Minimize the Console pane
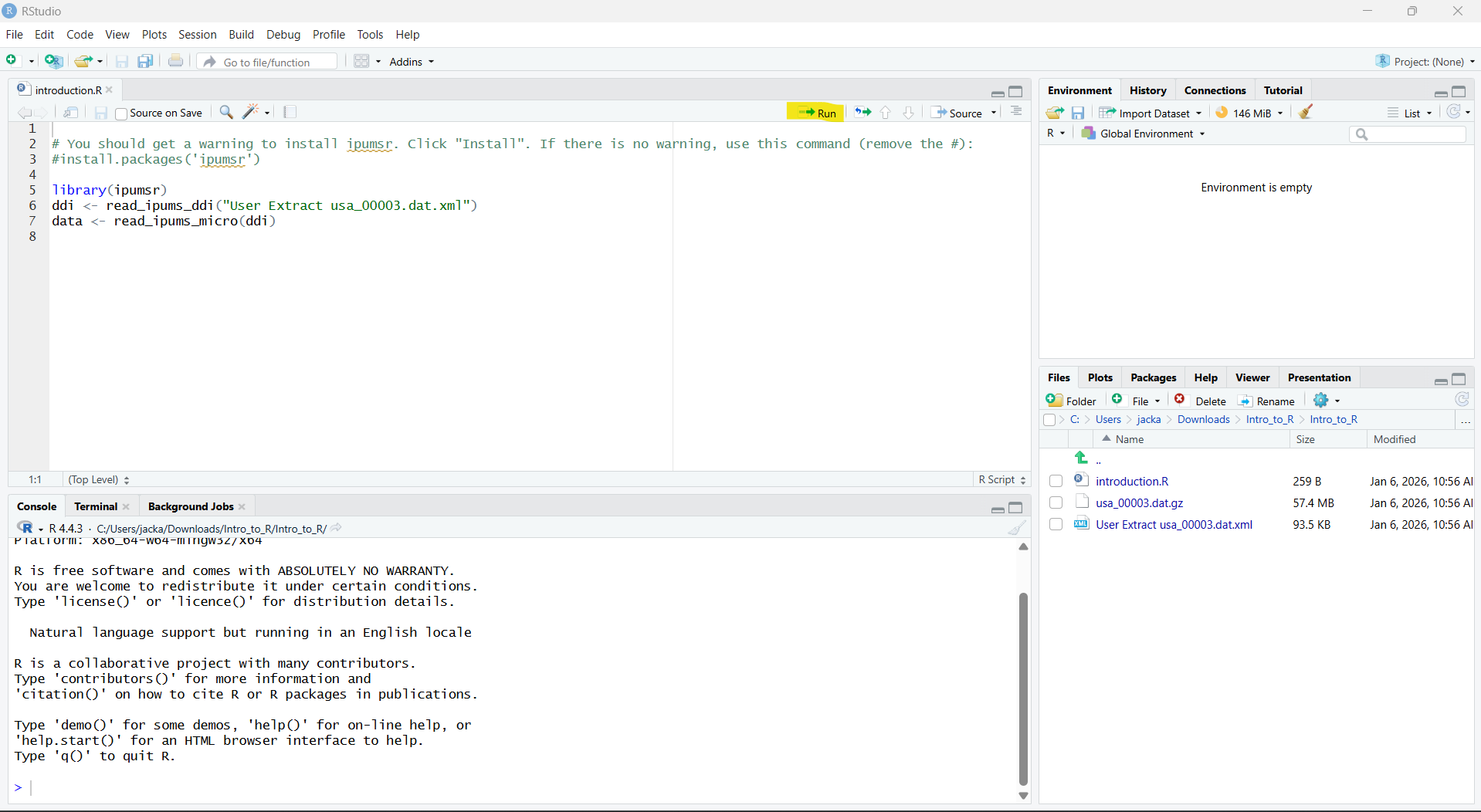Image resolution: width=1481 pixels, height=812 pixels. click(x=998, y=509)
